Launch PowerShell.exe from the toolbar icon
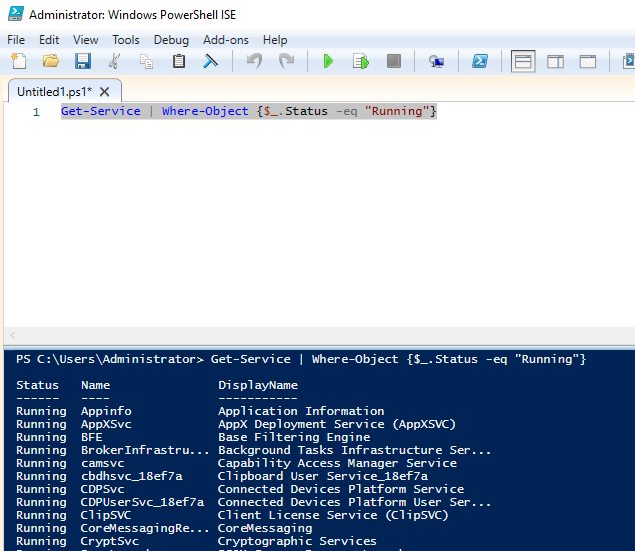Viewport: 635px width, 551px height. tap(480, 62)
